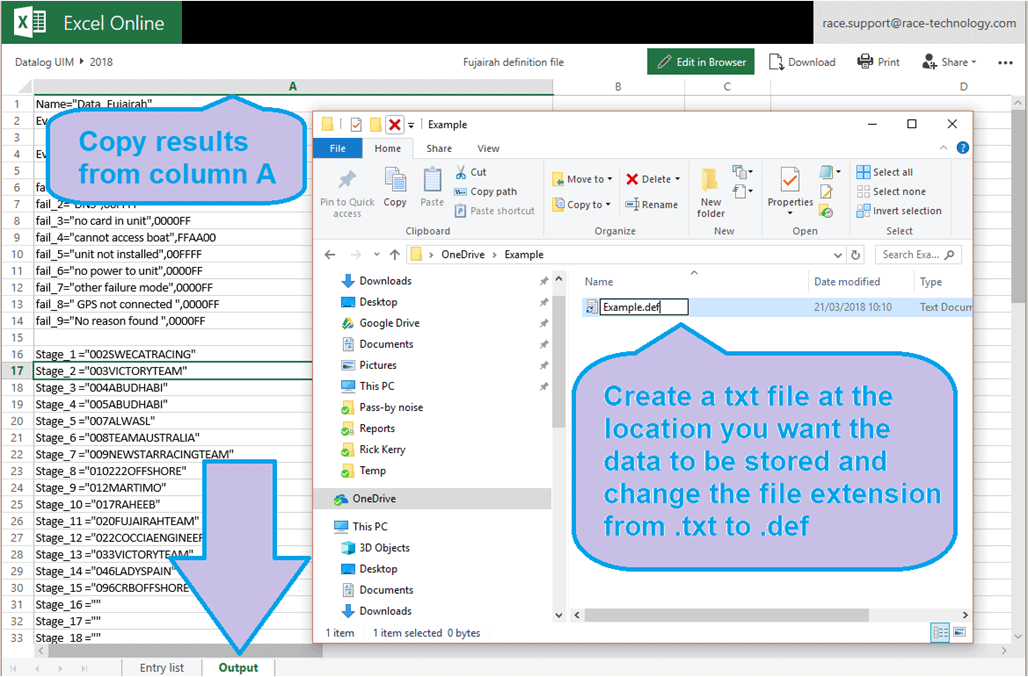Click the Select all option

tap(864, 172)
